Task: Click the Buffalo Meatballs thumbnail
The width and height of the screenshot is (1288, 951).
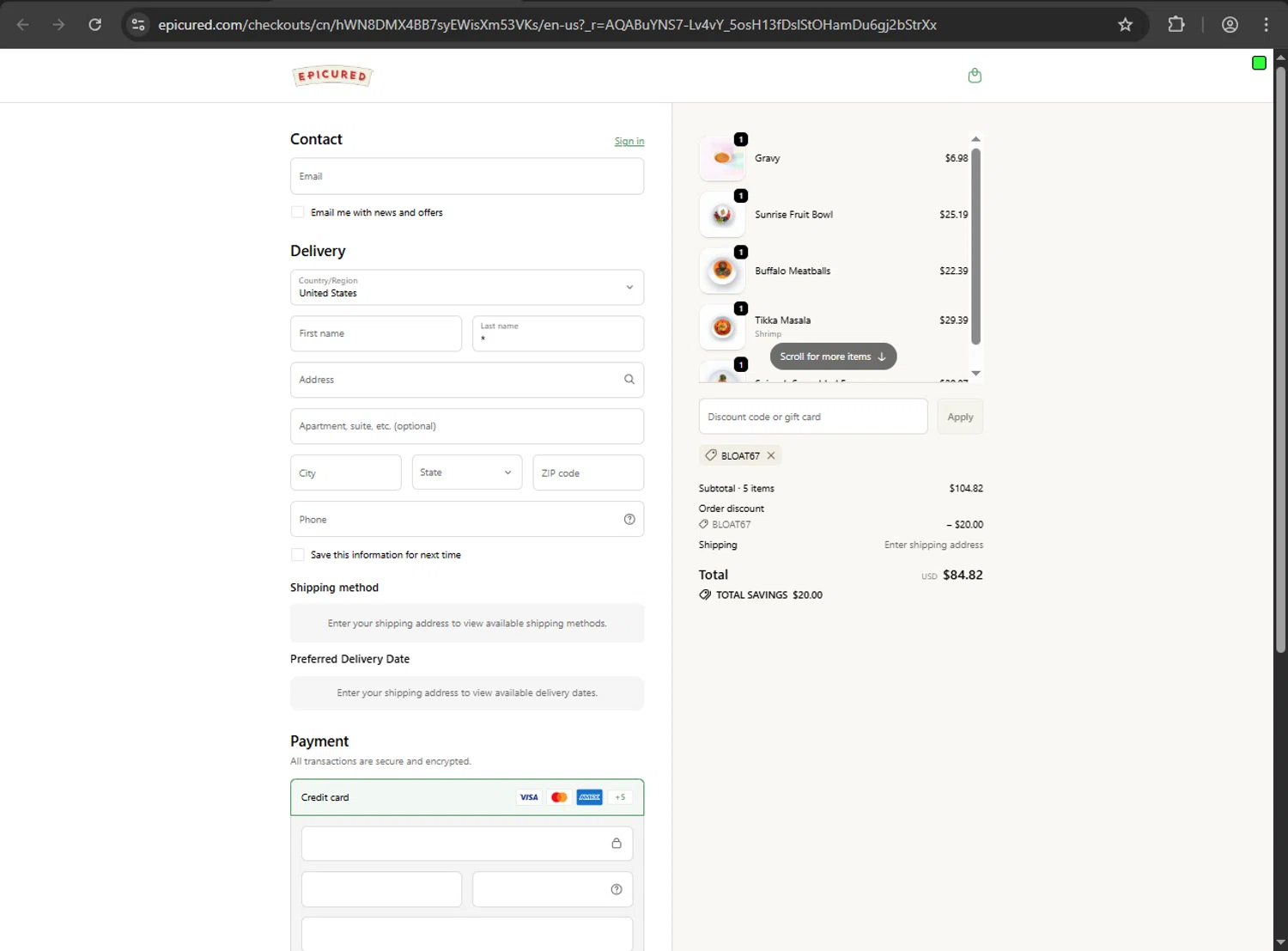Action: tap(722, 271)
